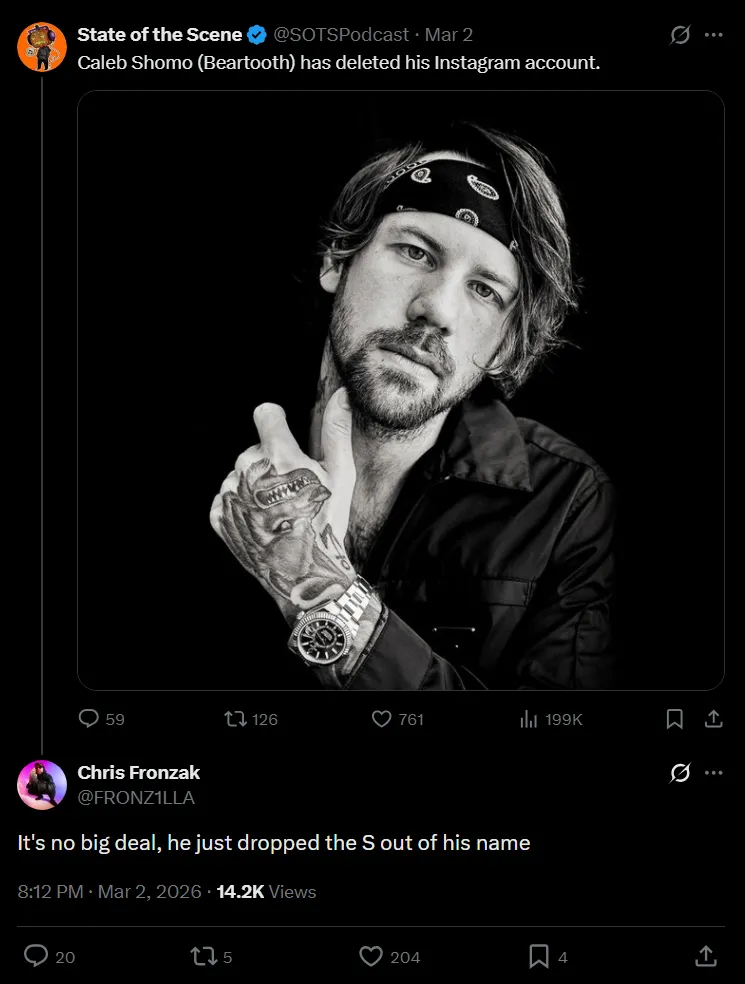This screenshot has width=745, height=984.
Task: Reply to Chris Fronzak's tweet
Action: point(36,957)
